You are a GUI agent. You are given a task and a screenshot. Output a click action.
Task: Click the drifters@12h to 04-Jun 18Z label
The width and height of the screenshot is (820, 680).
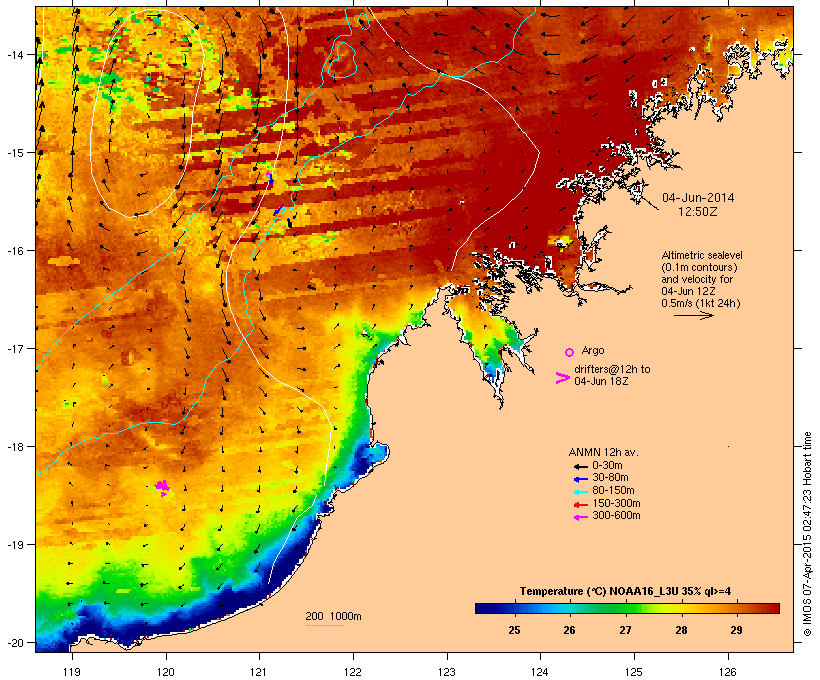pyautogui.click(x=612, y=375)
